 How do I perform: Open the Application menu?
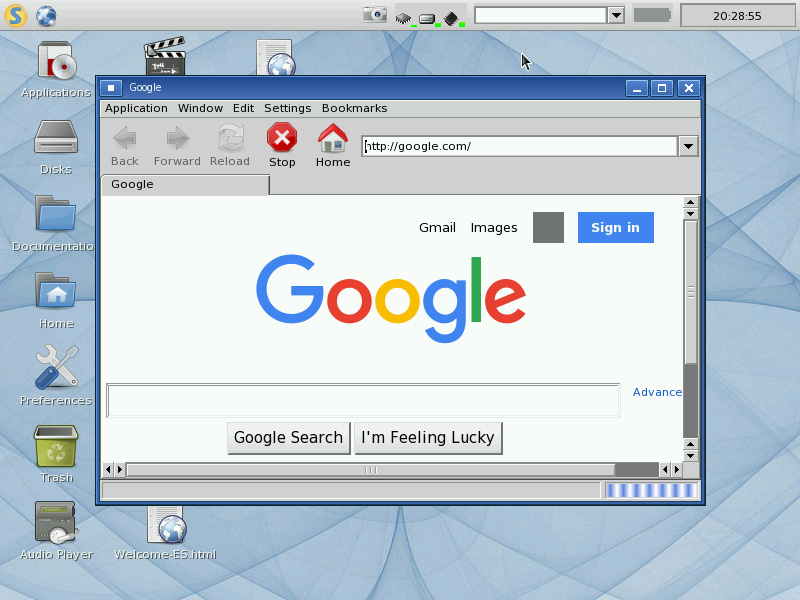click(136, 108)
